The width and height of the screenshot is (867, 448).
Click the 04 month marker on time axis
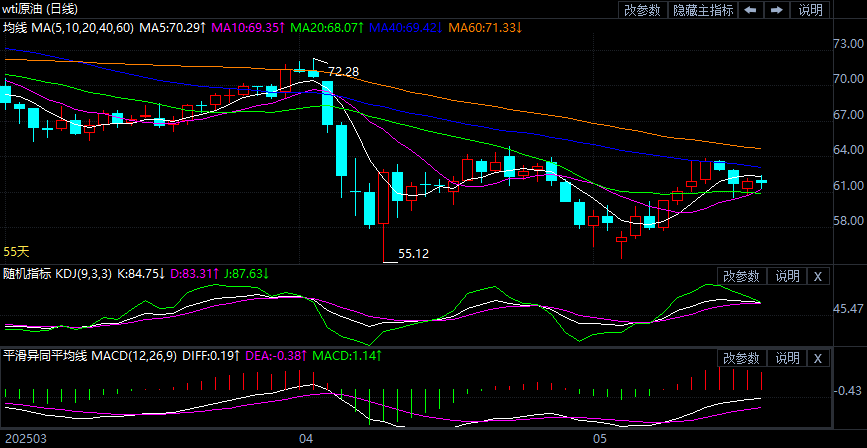coord(306,438)
